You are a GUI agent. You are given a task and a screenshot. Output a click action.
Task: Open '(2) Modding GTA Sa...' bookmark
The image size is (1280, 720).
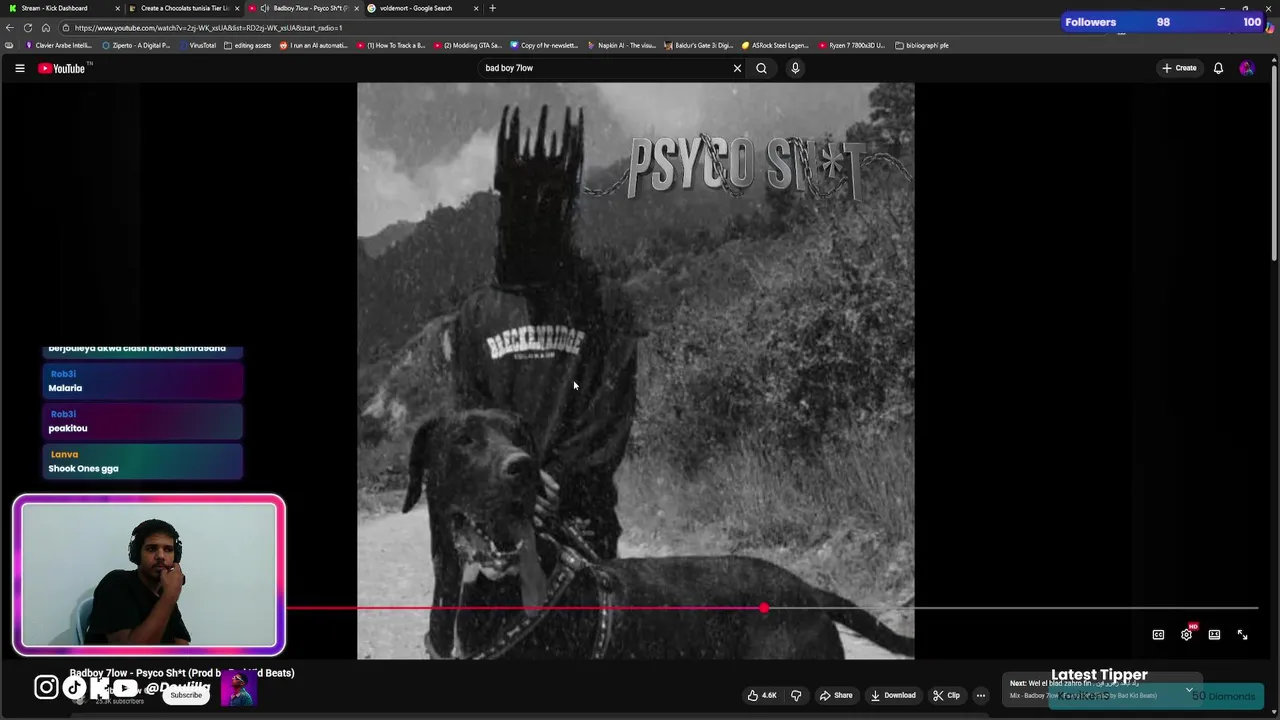point(468,45)
